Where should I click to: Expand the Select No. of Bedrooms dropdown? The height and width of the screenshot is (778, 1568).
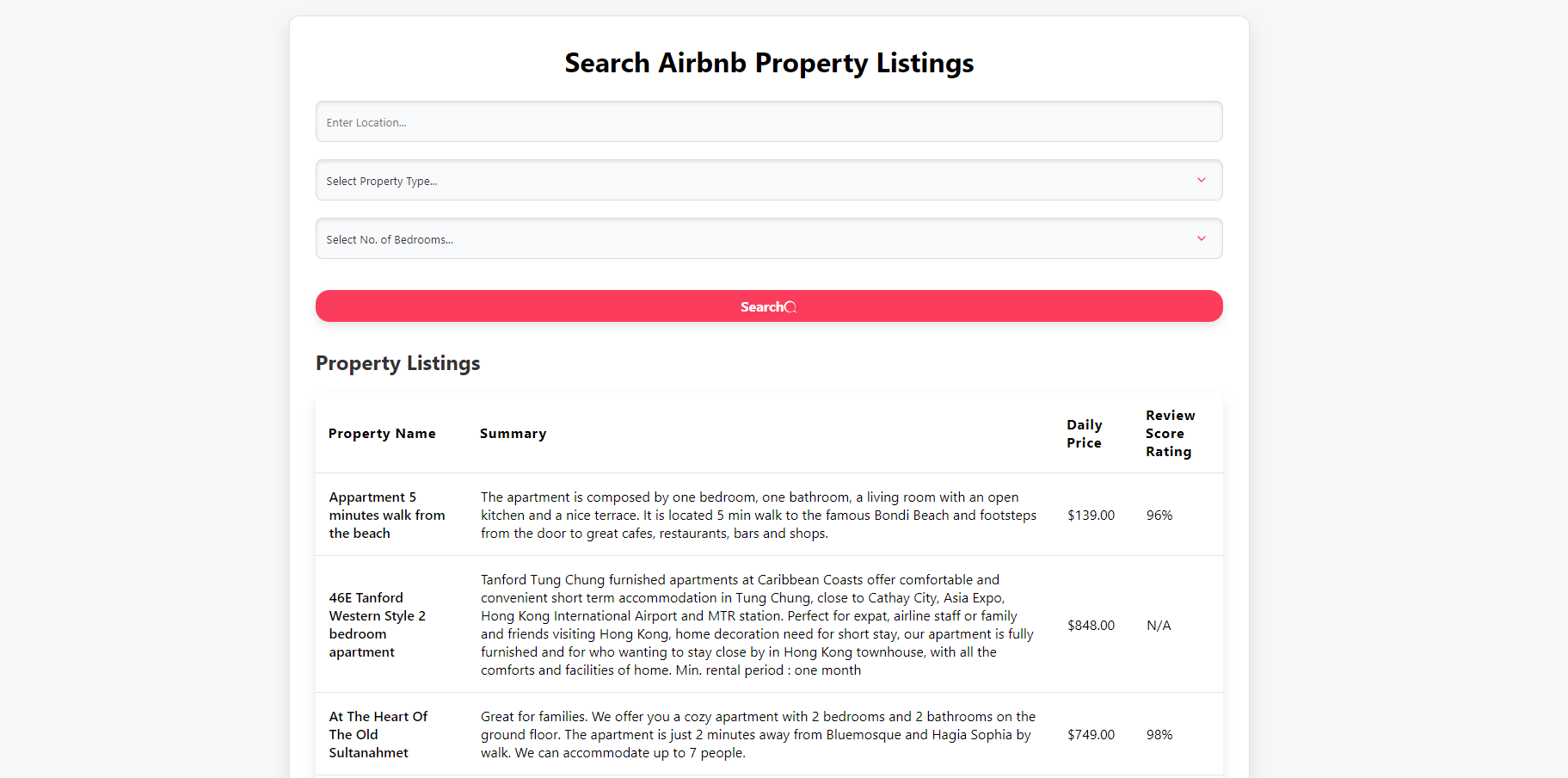pos(768,238)
